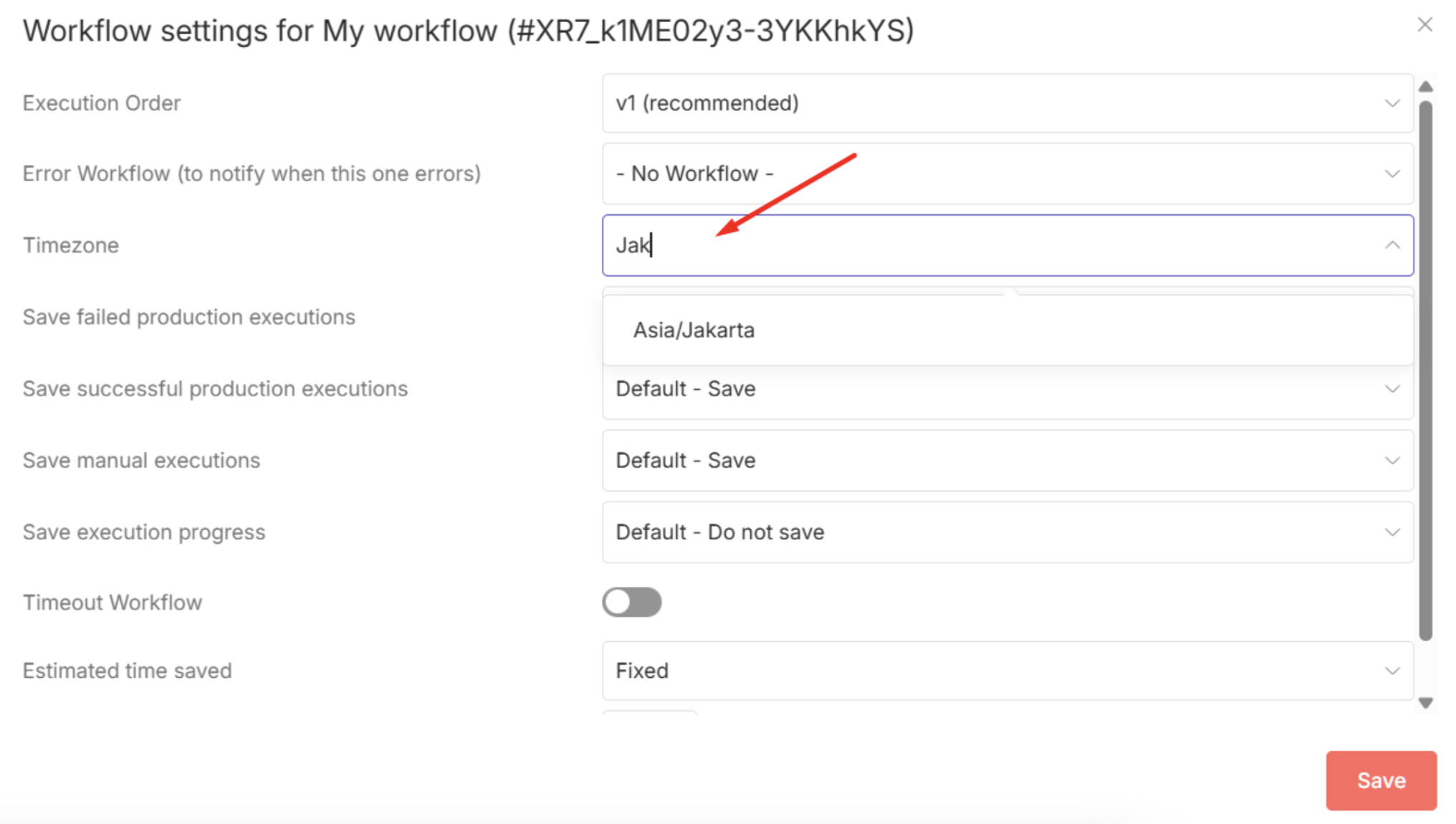Click the scrollbar up arrow
The image size is (1456, 824).
click(1425, 87)
